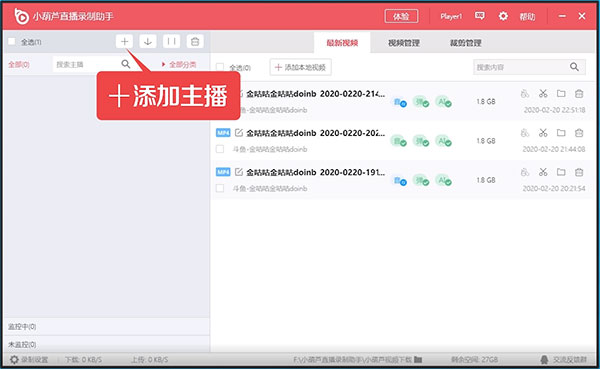Open folder icon for second video row
Screen dimensions: 600x369
click(561, 133)
